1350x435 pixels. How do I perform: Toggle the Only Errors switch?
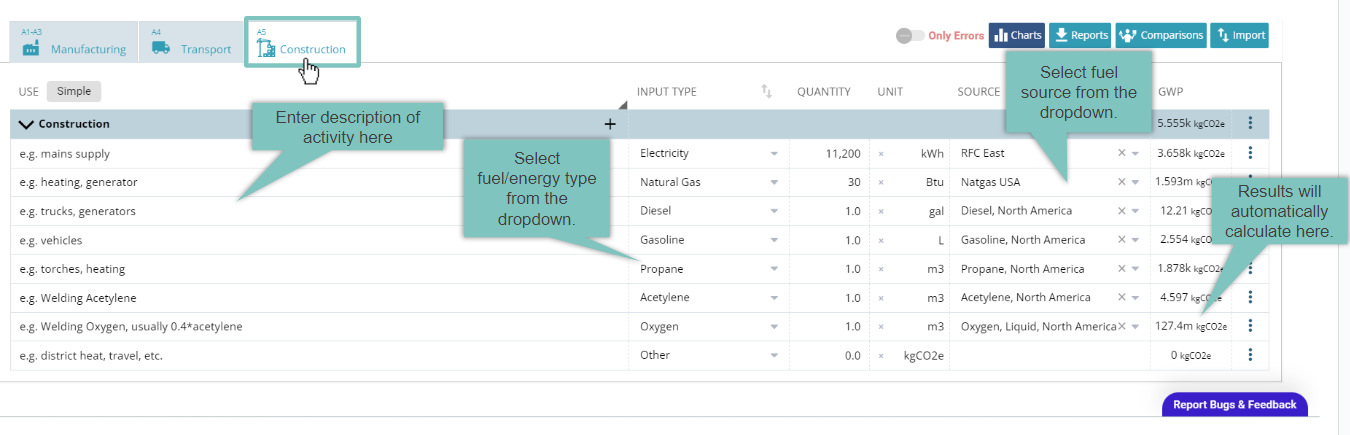pyautogui.click(x=910, y=36)
